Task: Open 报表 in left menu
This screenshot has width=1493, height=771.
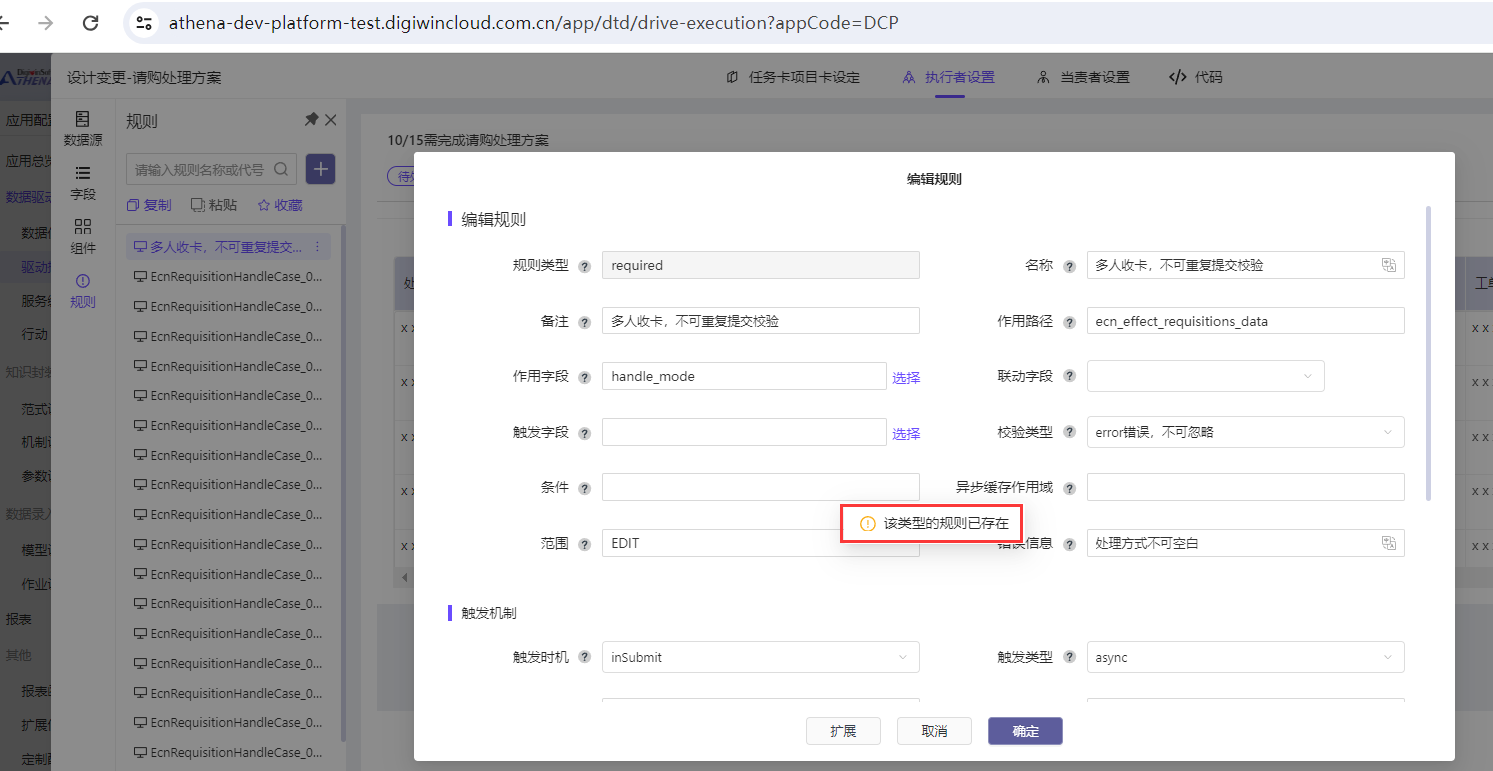Action: (x=18, y=619)
